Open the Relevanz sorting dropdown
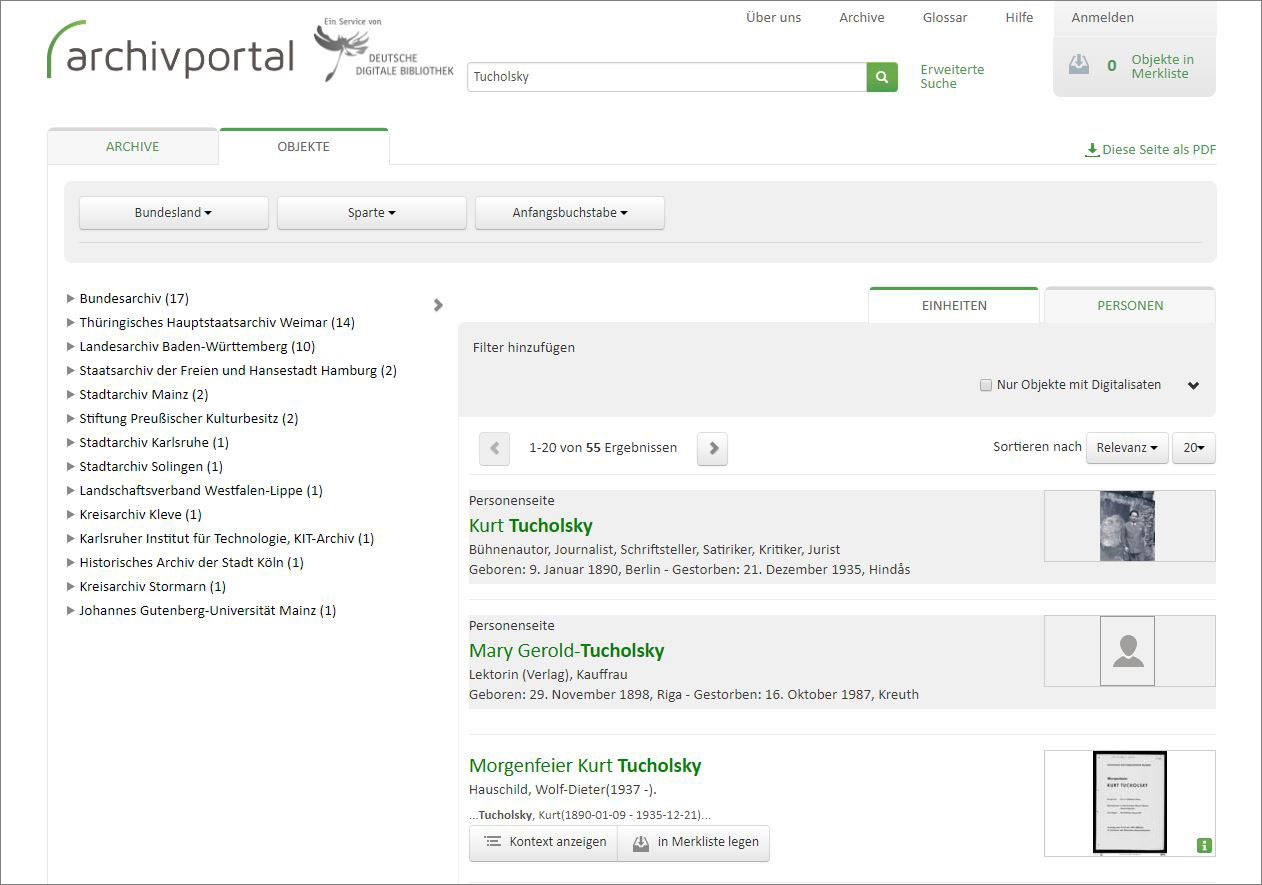Viewport: 1262px width, 885px height. 1126,448
